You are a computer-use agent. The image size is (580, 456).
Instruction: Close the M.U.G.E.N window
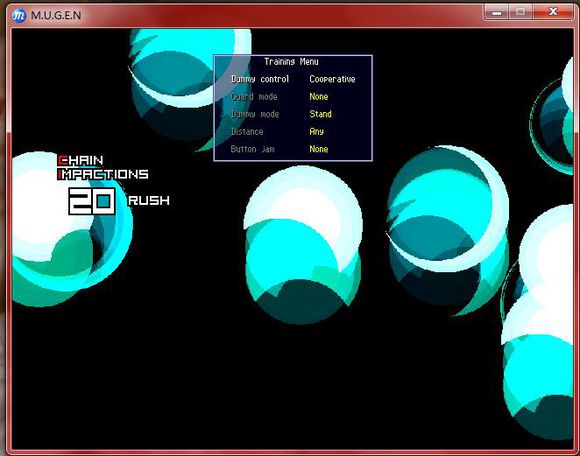point(553,12)
